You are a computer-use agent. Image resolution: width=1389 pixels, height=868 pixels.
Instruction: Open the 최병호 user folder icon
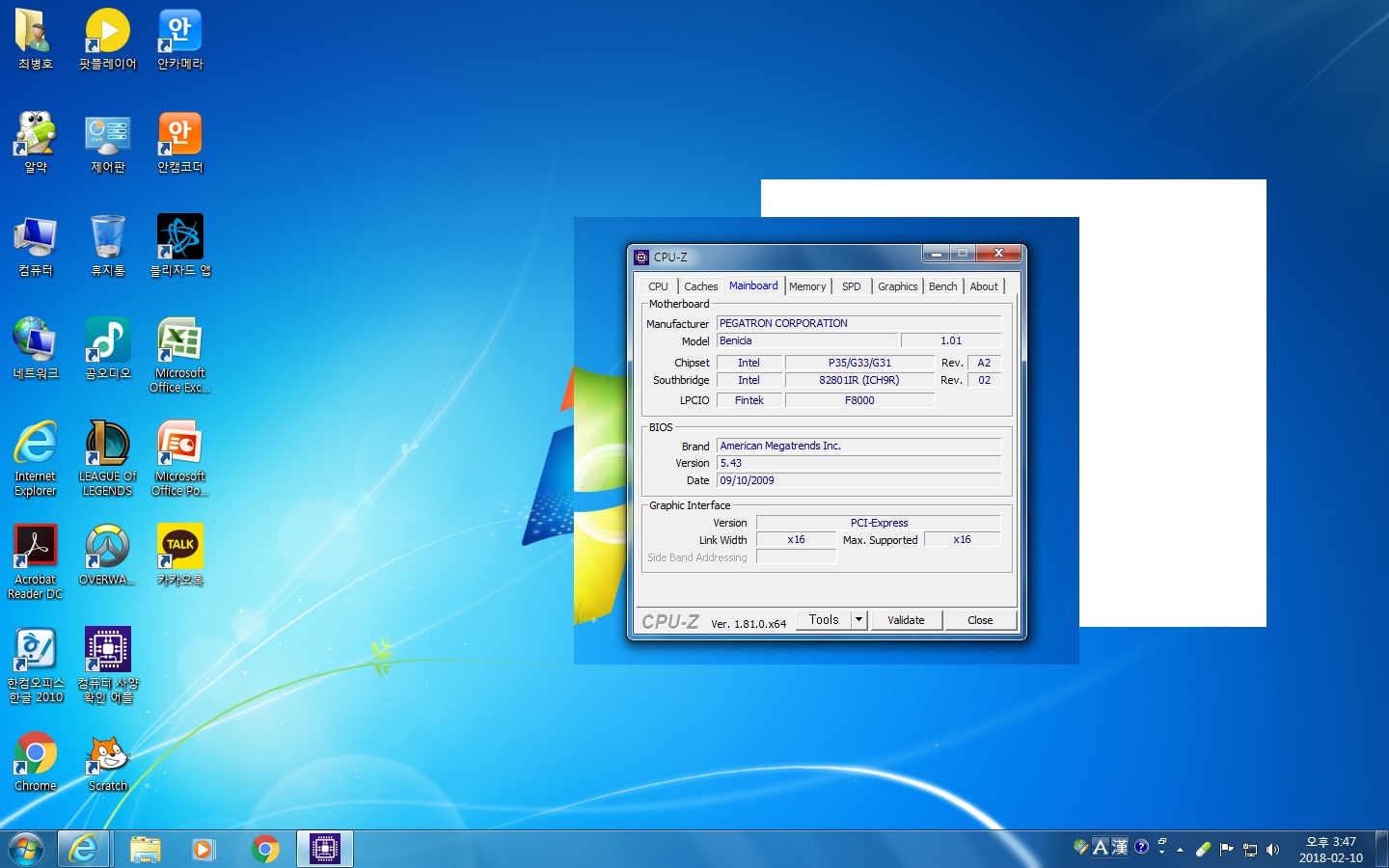[x=35, y=39]
